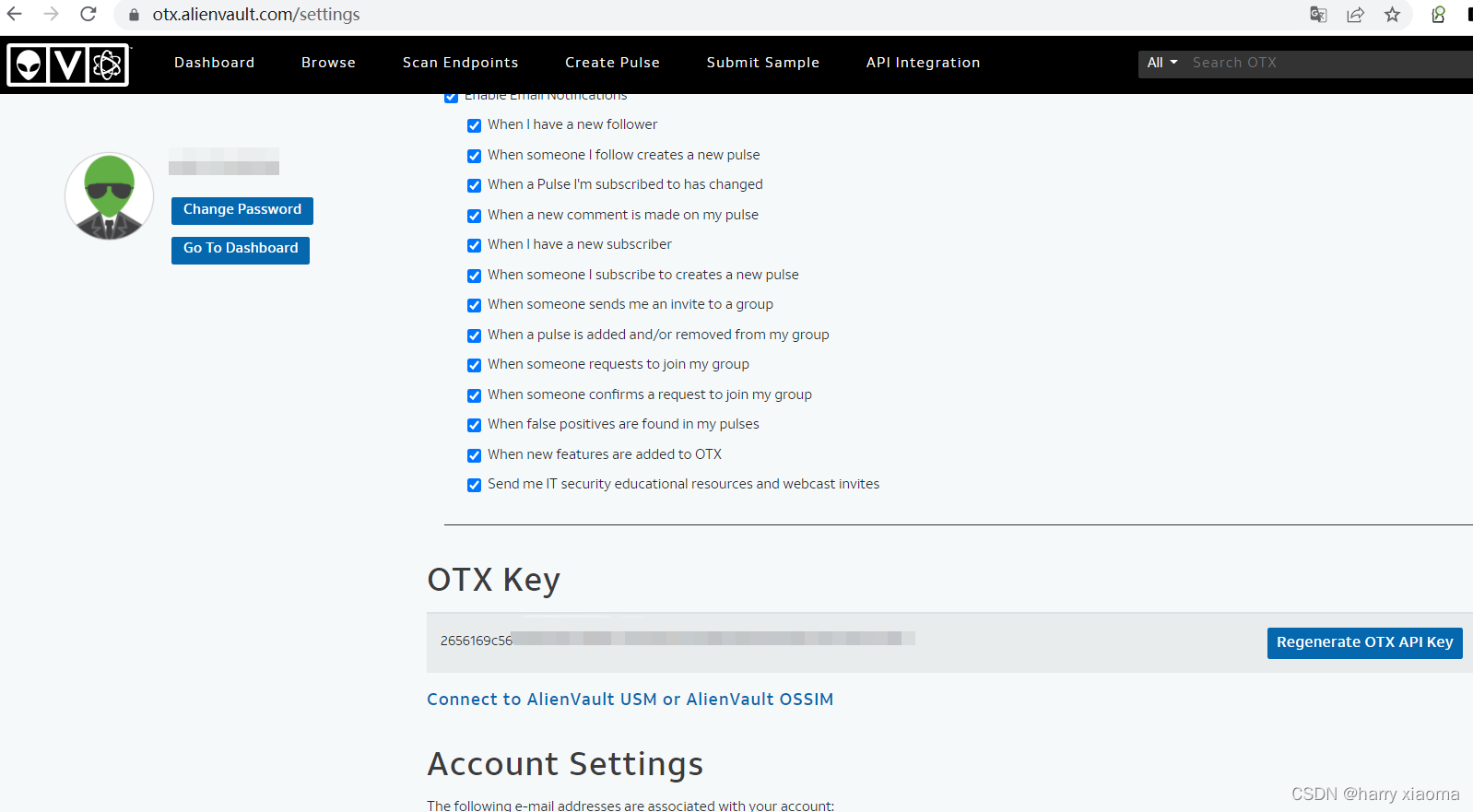Uncheck 'When I have a new follower'

pos(474,125)
